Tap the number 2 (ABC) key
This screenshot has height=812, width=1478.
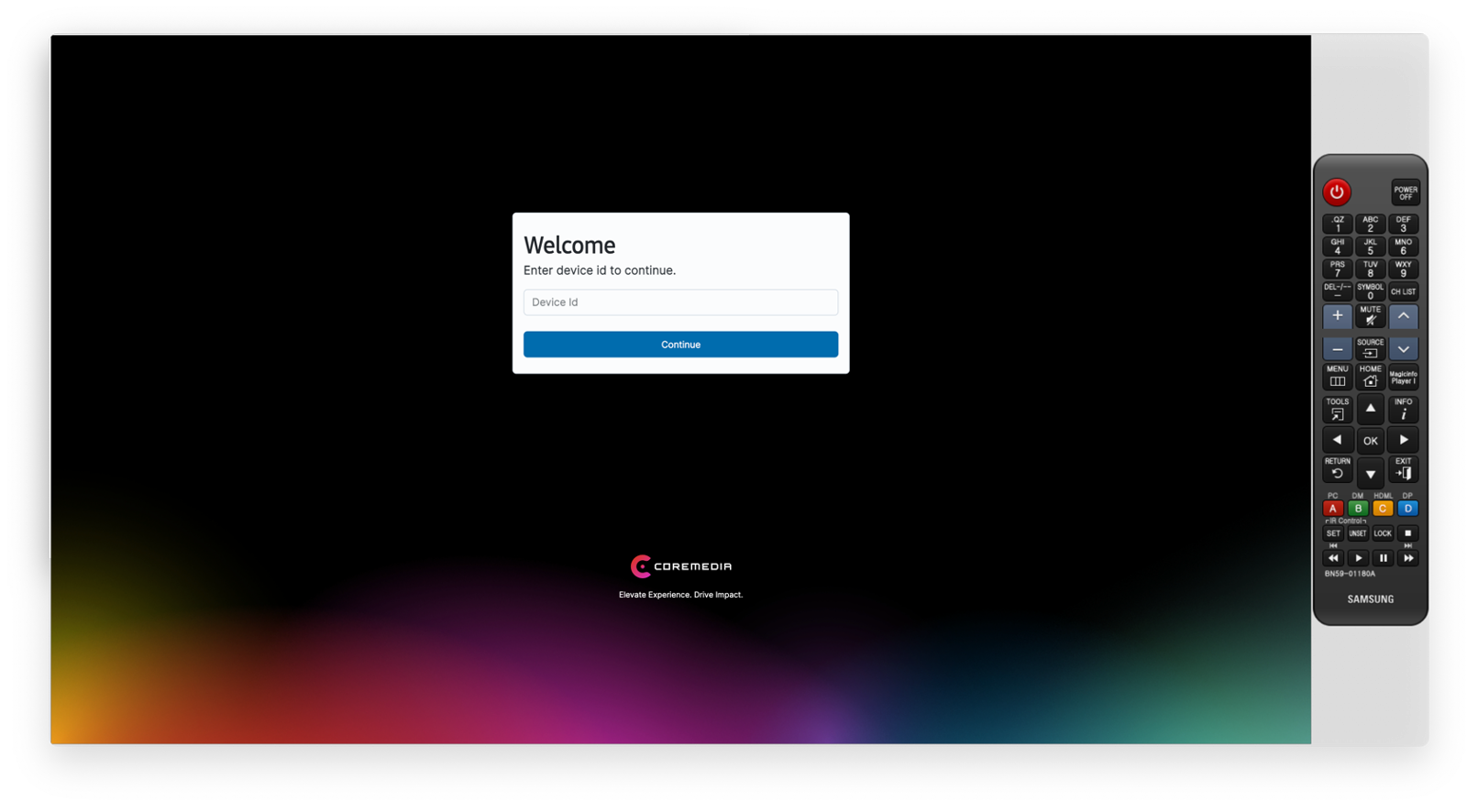point(1370,225)
